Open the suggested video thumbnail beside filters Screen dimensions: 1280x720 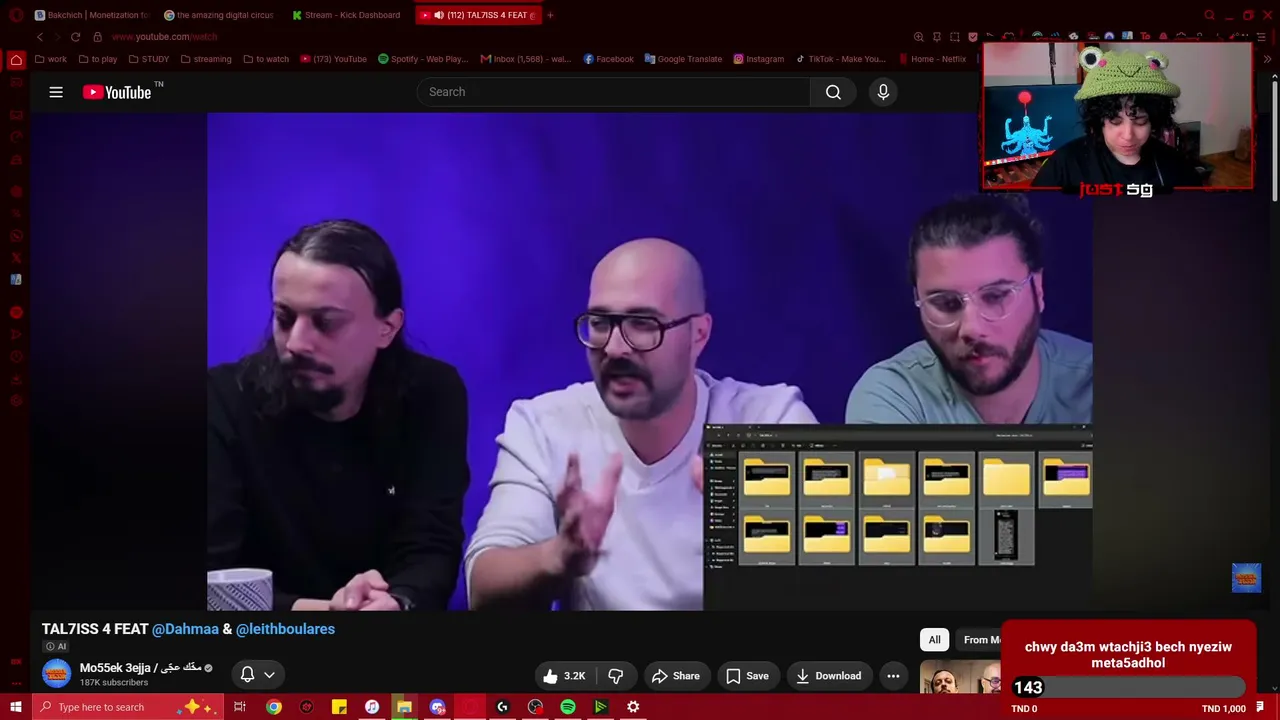tap(960, 677)
